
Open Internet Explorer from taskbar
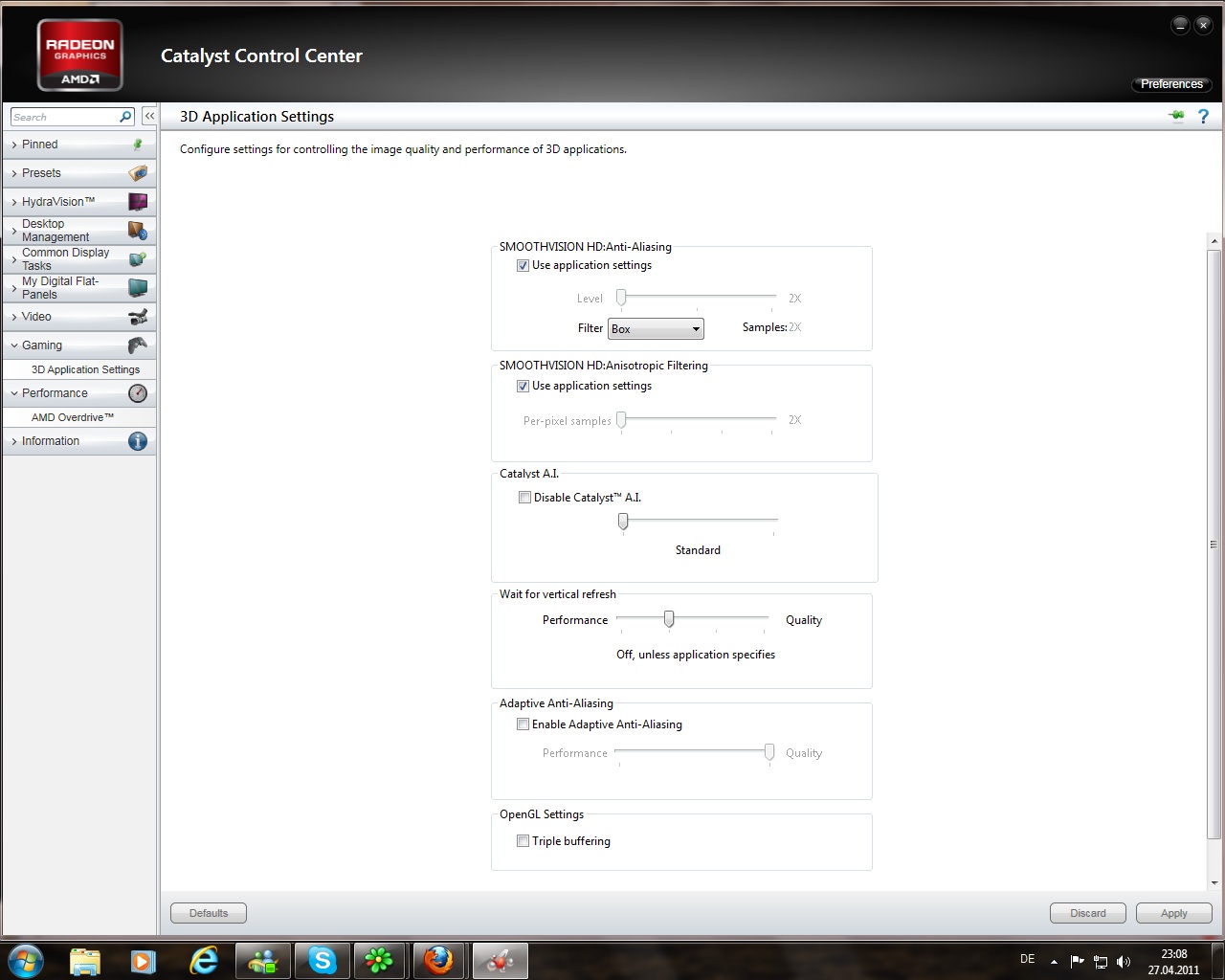click(204, 961)
